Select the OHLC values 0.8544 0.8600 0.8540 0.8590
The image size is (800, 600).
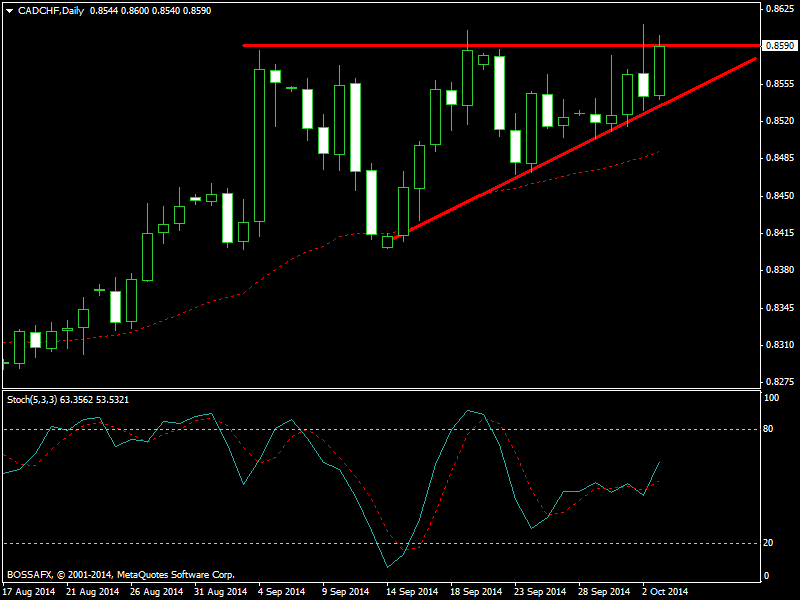click(151, 11)
